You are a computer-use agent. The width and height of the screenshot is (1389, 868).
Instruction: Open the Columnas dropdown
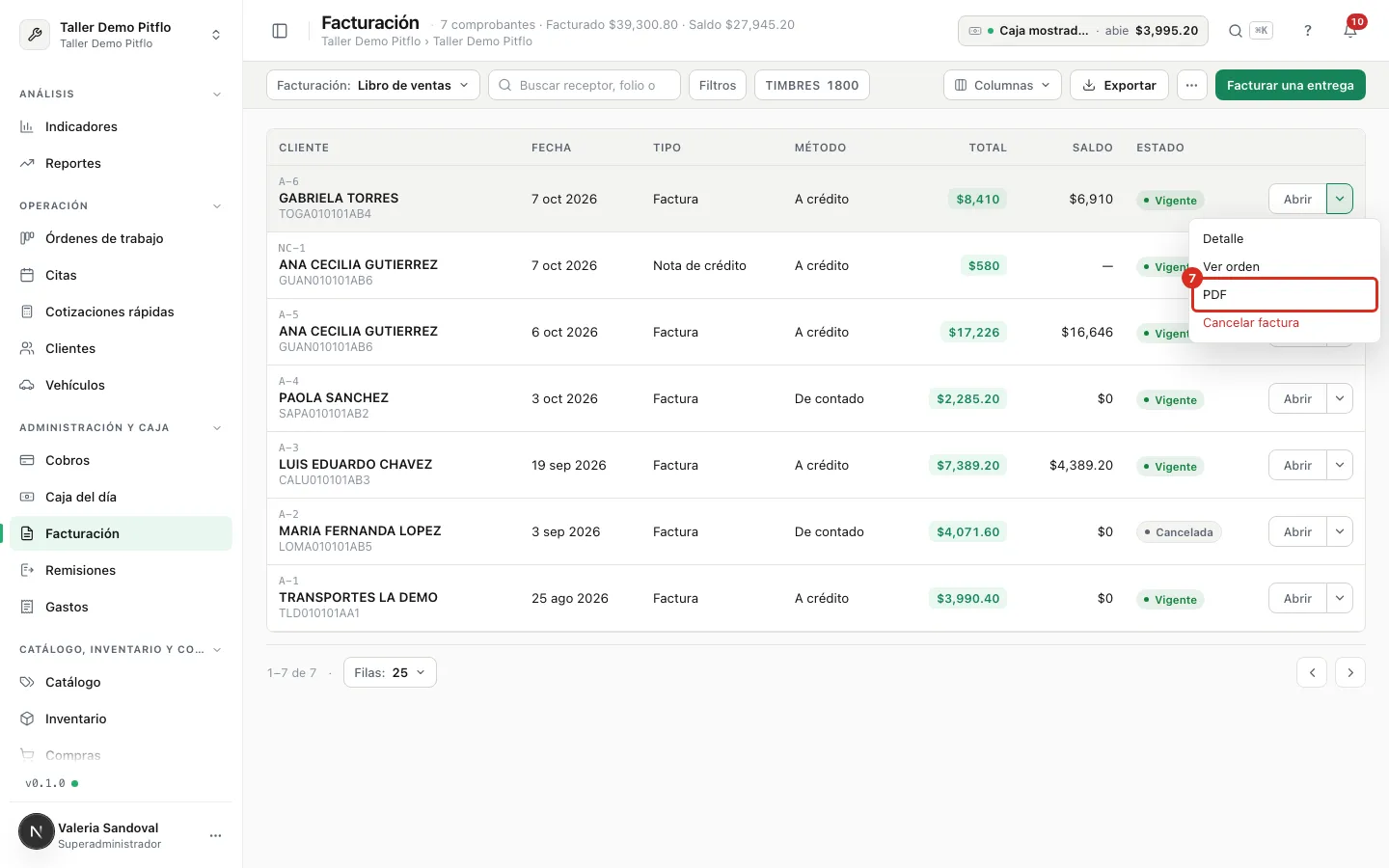click(1002, 85)
